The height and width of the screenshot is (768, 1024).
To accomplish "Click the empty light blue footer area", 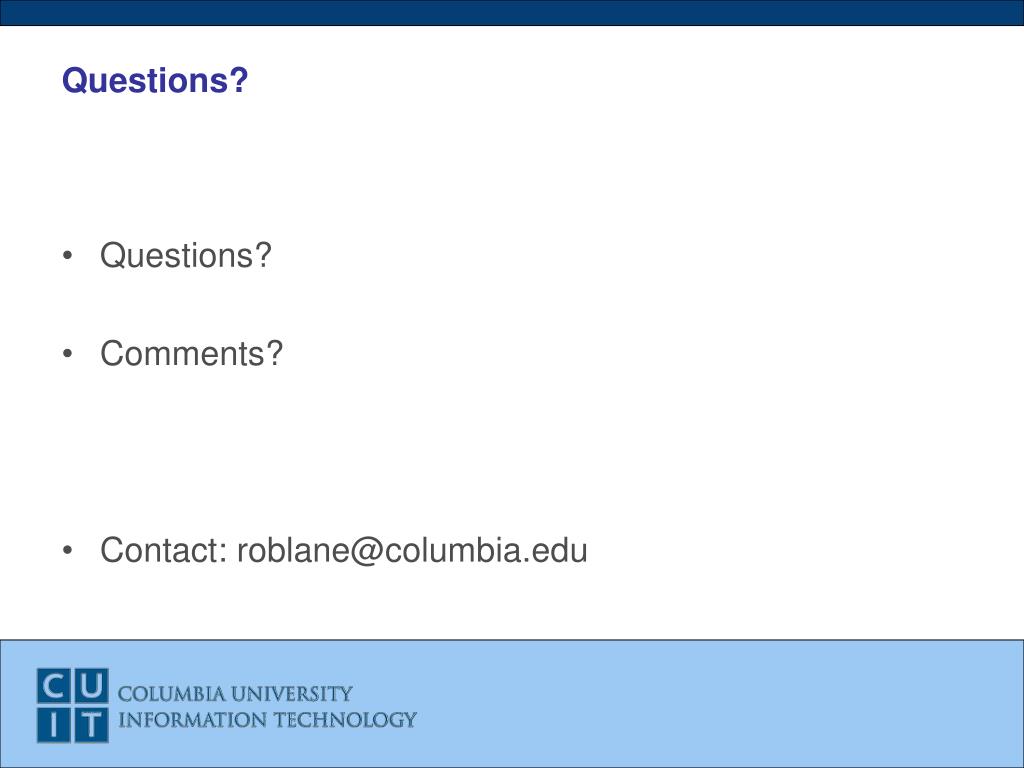I will (x=718, y=704).
